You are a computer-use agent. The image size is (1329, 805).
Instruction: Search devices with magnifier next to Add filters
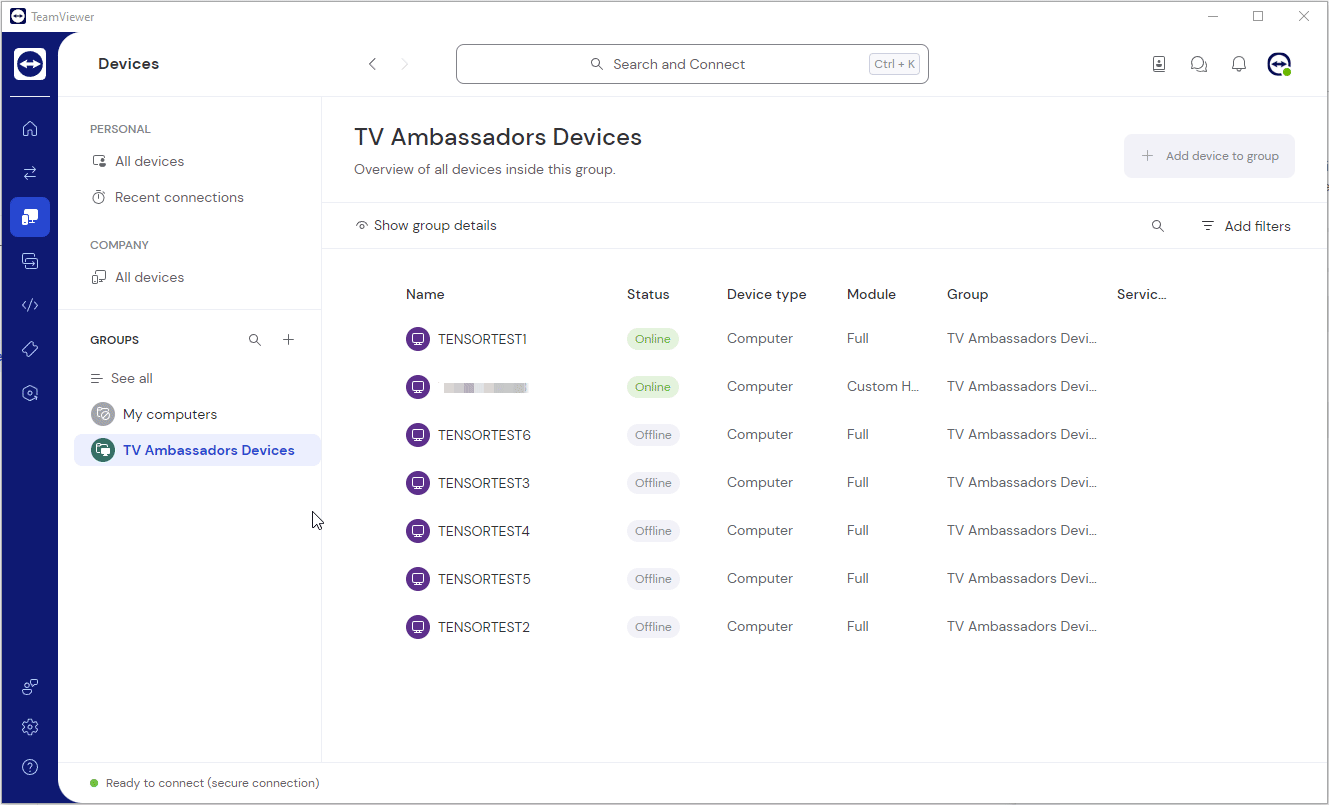coord(1158,226)
